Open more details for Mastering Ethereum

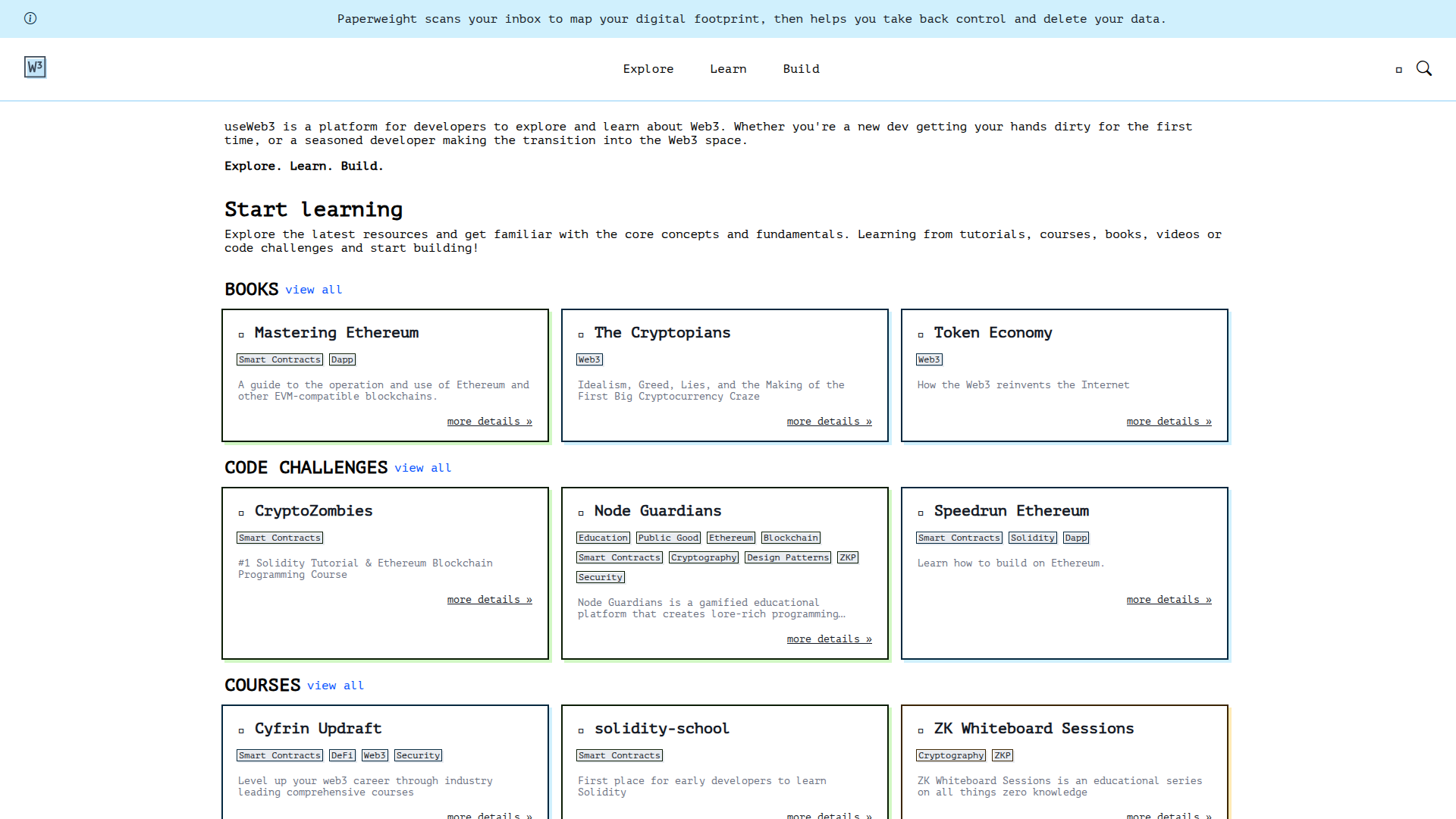pos(489,422)
